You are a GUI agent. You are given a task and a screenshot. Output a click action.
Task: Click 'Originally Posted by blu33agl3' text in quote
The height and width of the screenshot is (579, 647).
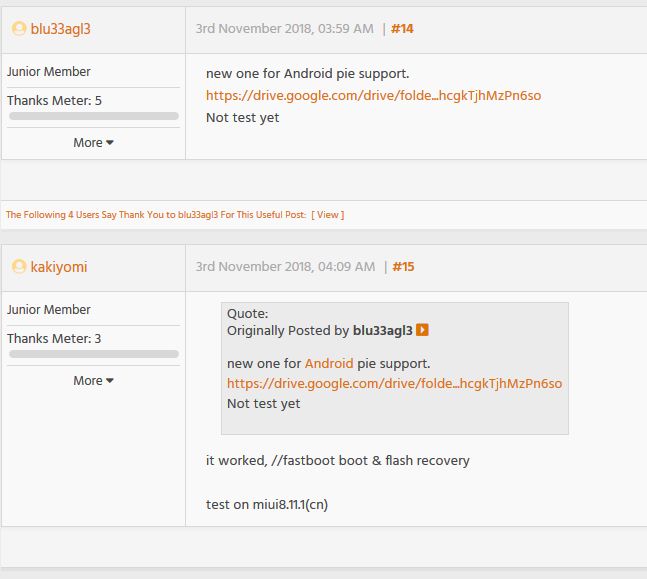click(320, 331)
